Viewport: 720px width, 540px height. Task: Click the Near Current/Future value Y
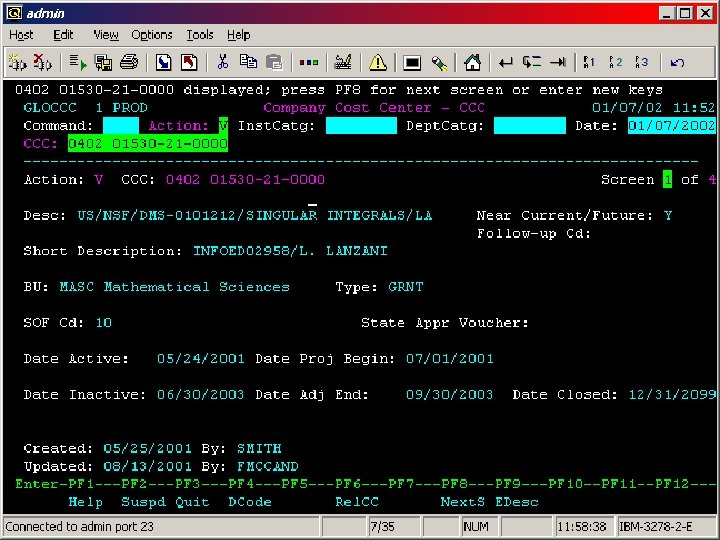[667, 215]
